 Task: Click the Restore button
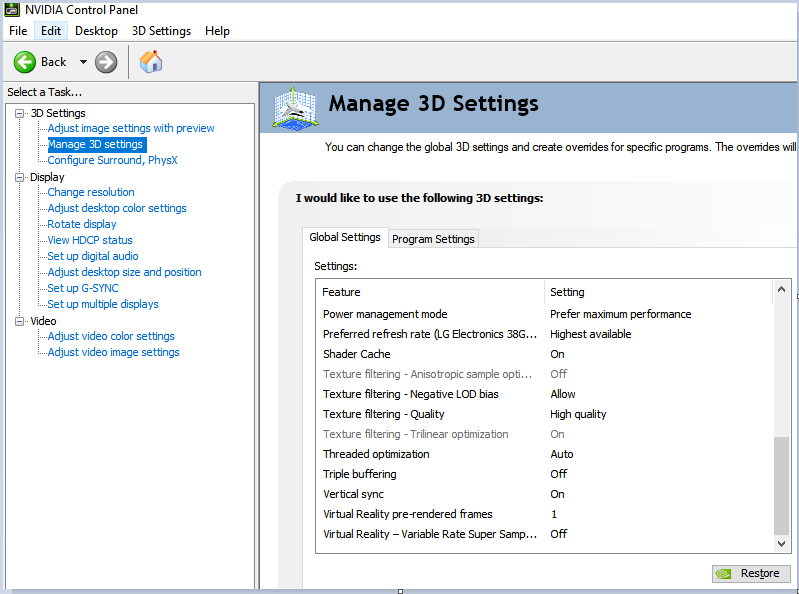[x=751, y=574]
